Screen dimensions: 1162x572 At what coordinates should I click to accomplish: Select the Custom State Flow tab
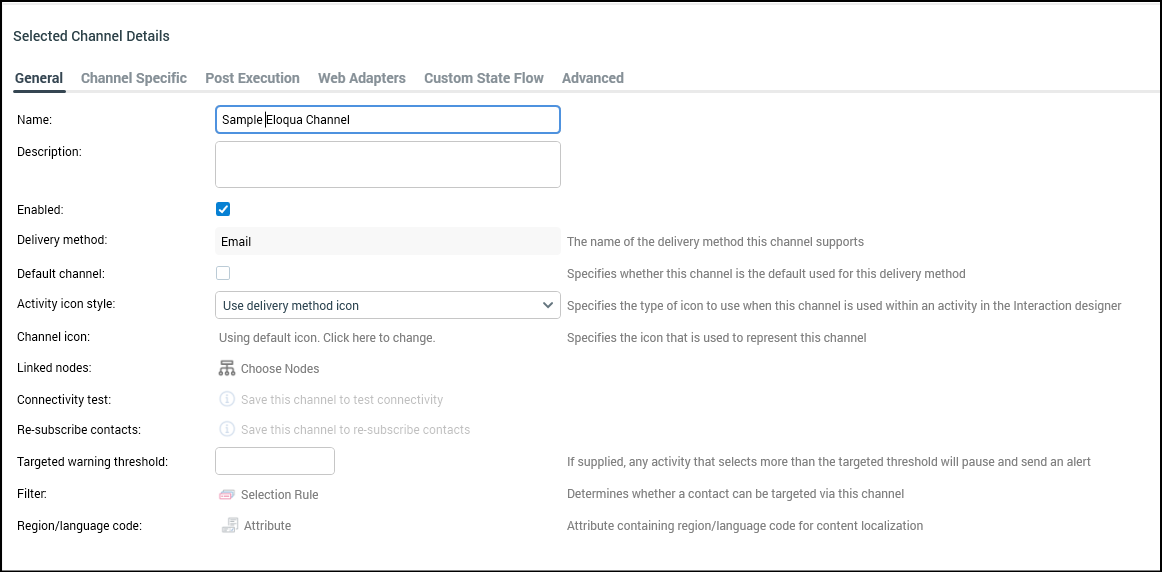click(x=483, y=78)
